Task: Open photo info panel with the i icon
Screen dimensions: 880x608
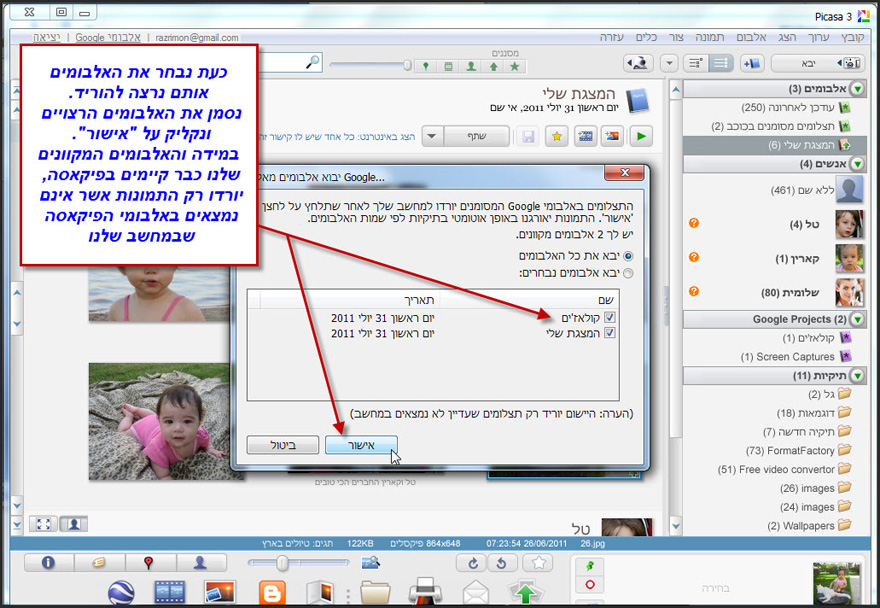Action: pos(48,562)
